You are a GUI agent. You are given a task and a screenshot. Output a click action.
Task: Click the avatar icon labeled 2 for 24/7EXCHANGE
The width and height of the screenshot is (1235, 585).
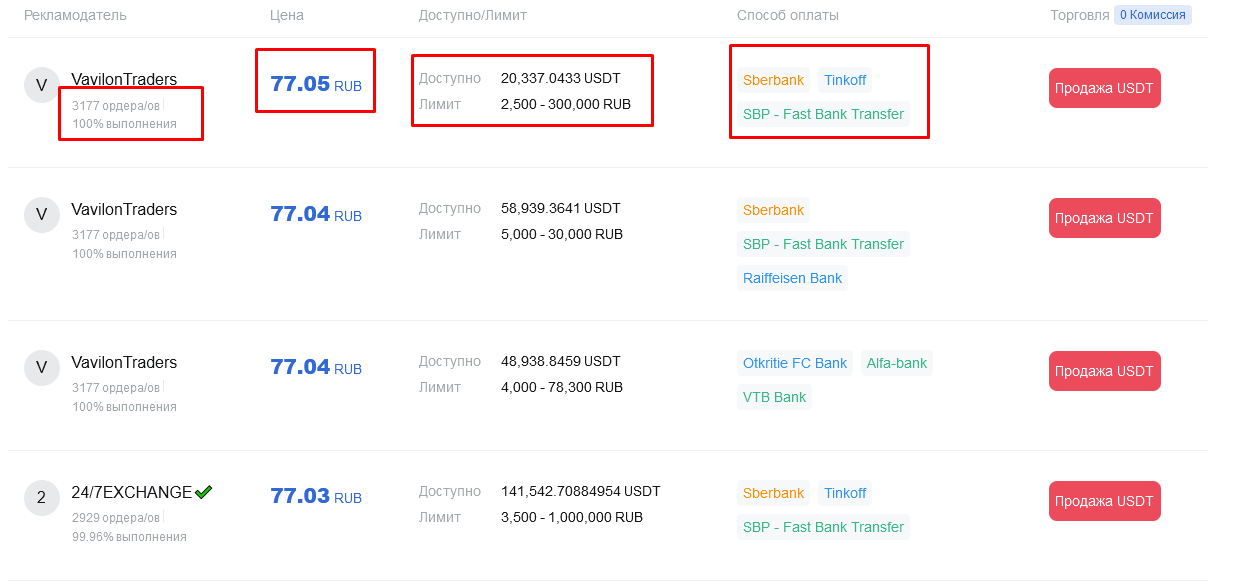41,498
